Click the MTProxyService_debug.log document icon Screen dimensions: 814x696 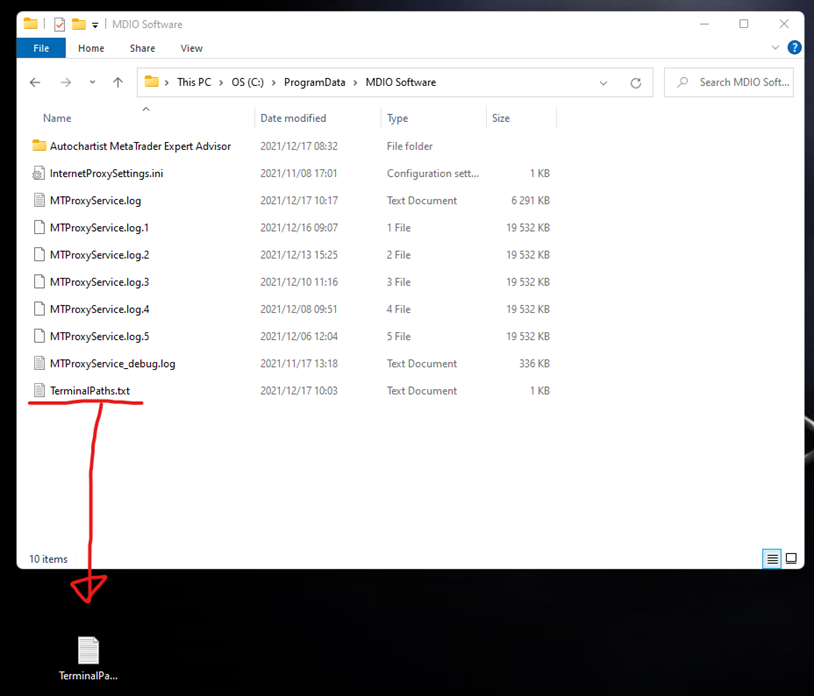[39, 363]
